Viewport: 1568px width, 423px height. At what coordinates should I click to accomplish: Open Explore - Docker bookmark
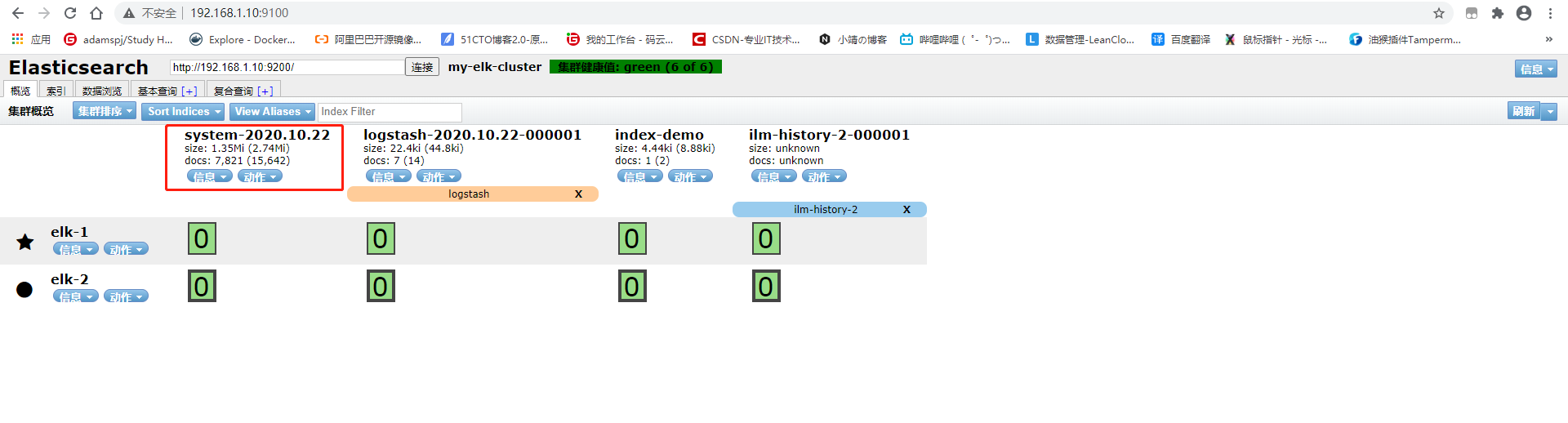pyautogui.click(x=243, y=39)
